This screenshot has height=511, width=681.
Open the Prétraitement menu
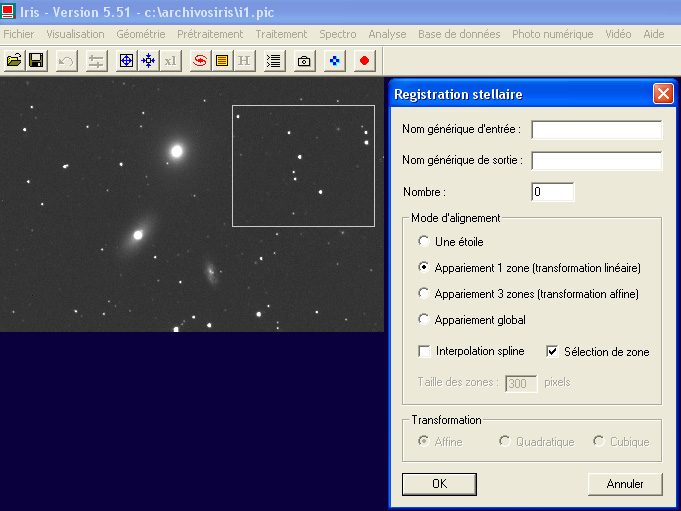click(x=210, y=34)
